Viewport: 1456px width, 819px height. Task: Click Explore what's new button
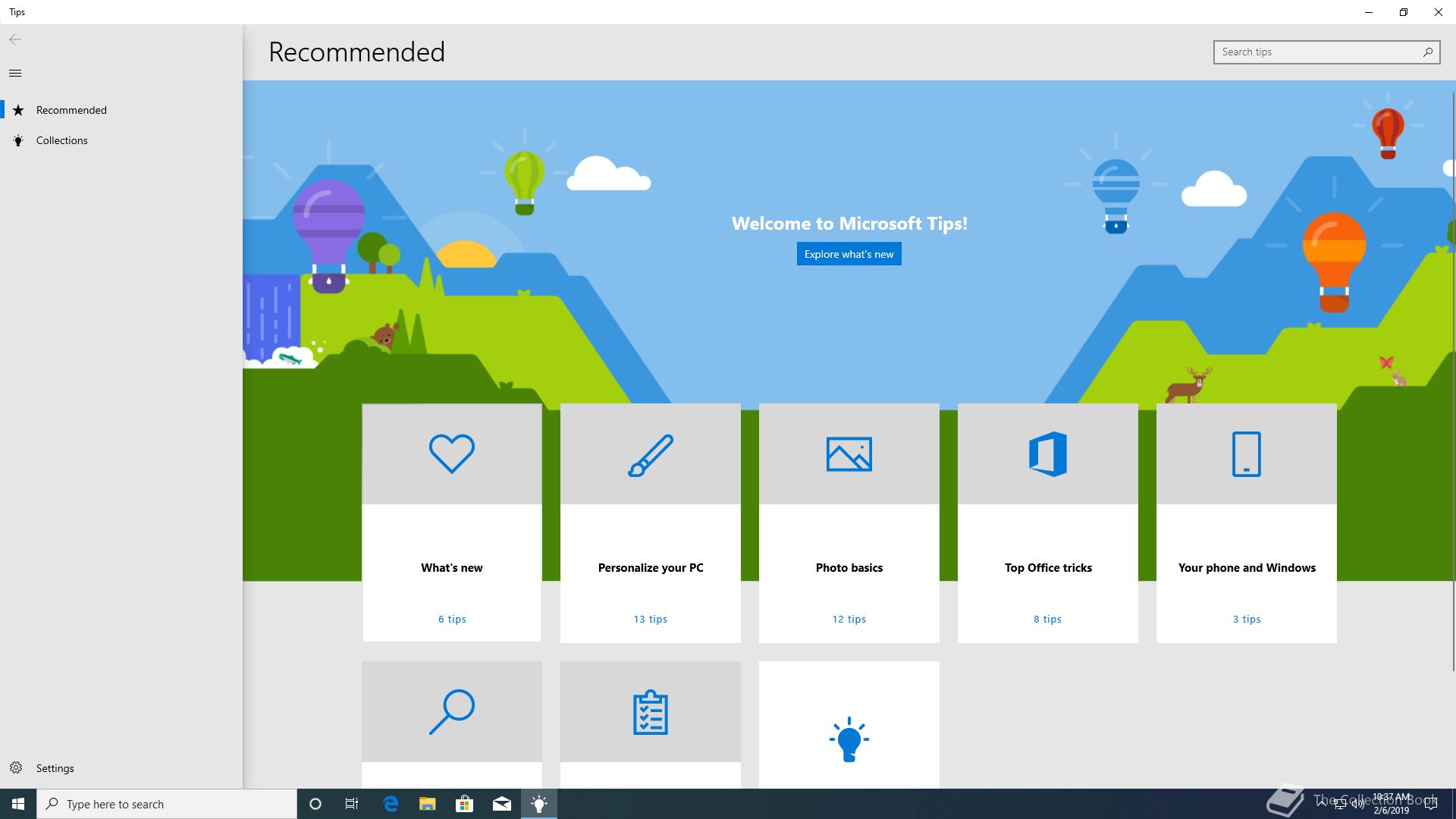pyautogui.click(x=849, y=254)
